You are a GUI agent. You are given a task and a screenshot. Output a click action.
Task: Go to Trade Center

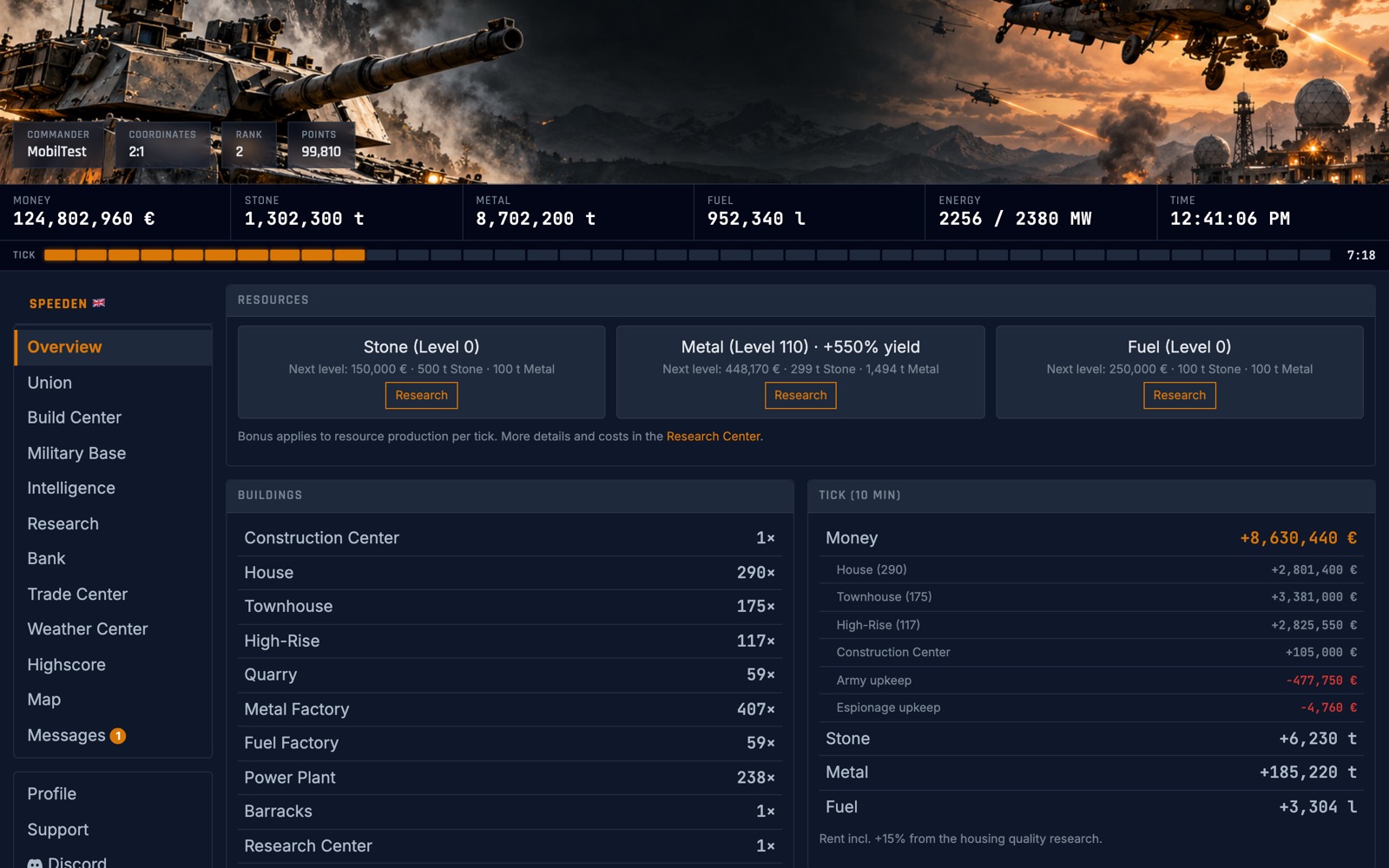[113, 594]
